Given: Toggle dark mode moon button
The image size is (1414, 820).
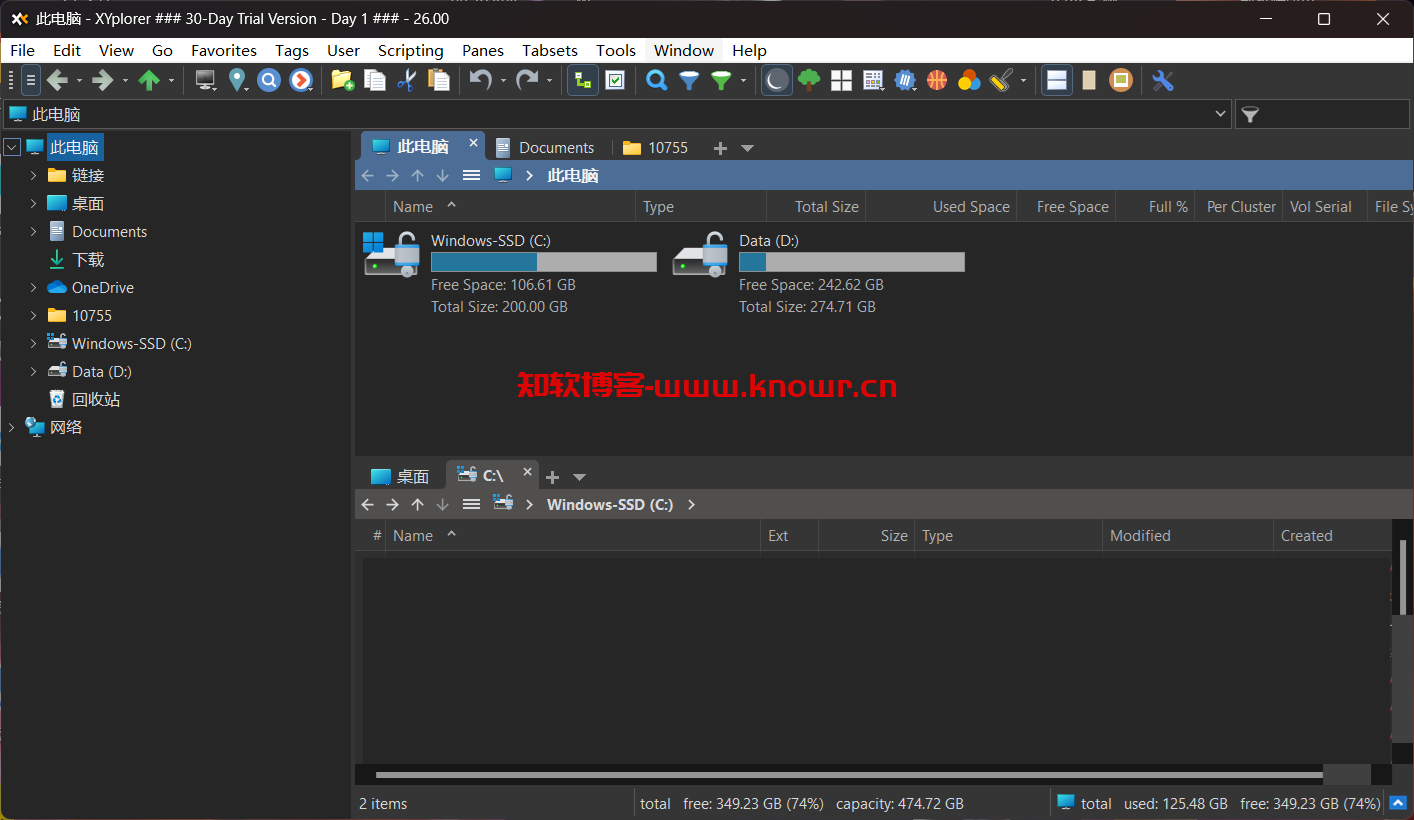Looking at the screenshot, I should tap(777, 81).
